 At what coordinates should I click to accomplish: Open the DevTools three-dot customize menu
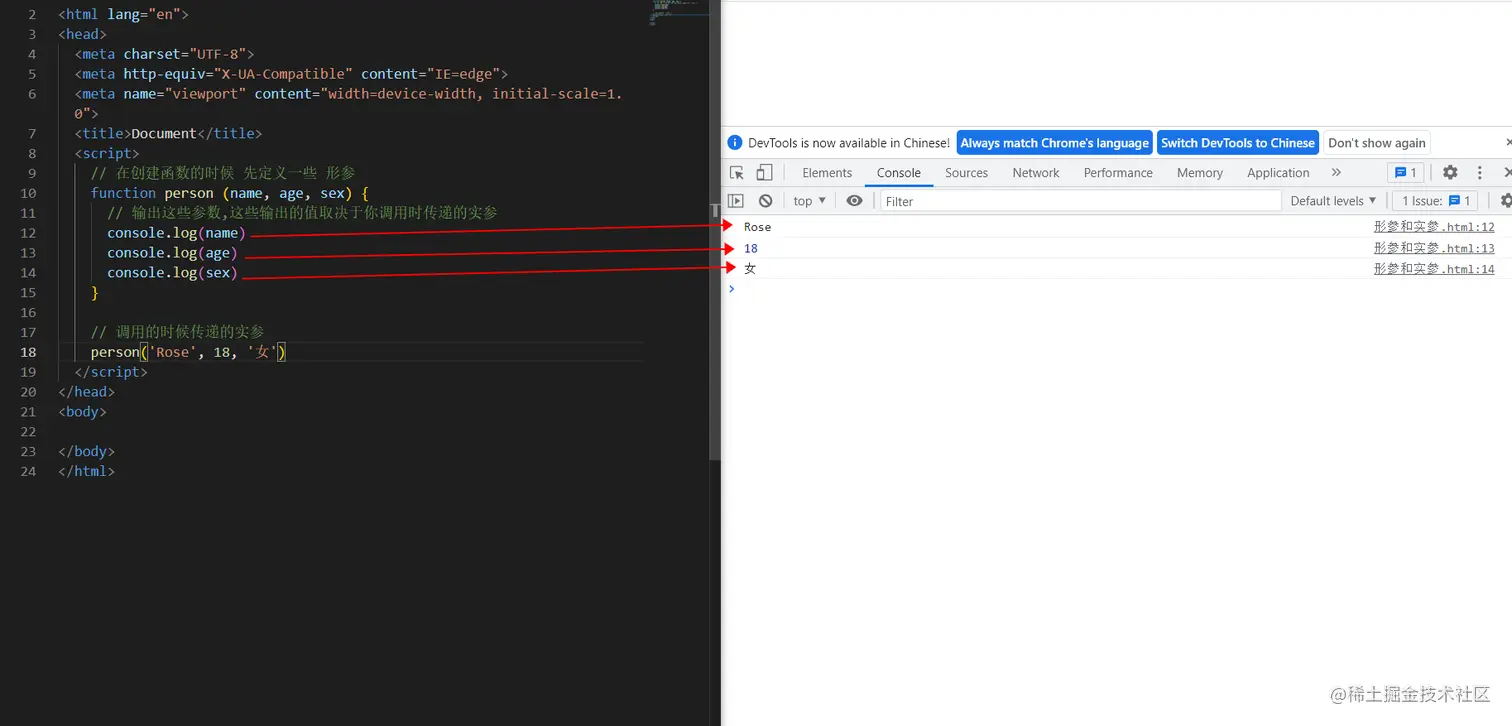click(x=1481, y=173)
